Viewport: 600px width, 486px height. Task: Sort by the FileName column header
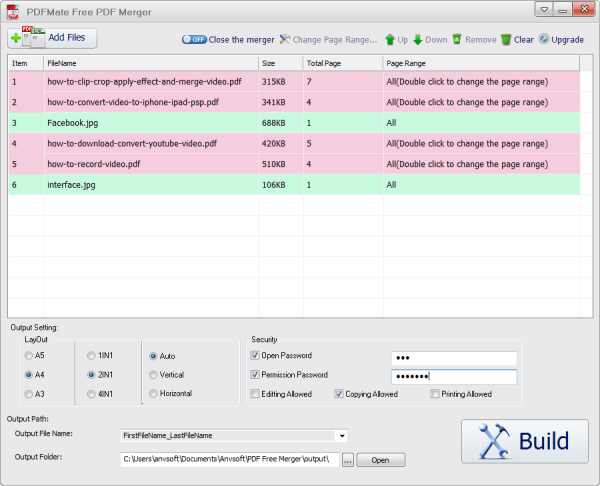pos(151,63)
